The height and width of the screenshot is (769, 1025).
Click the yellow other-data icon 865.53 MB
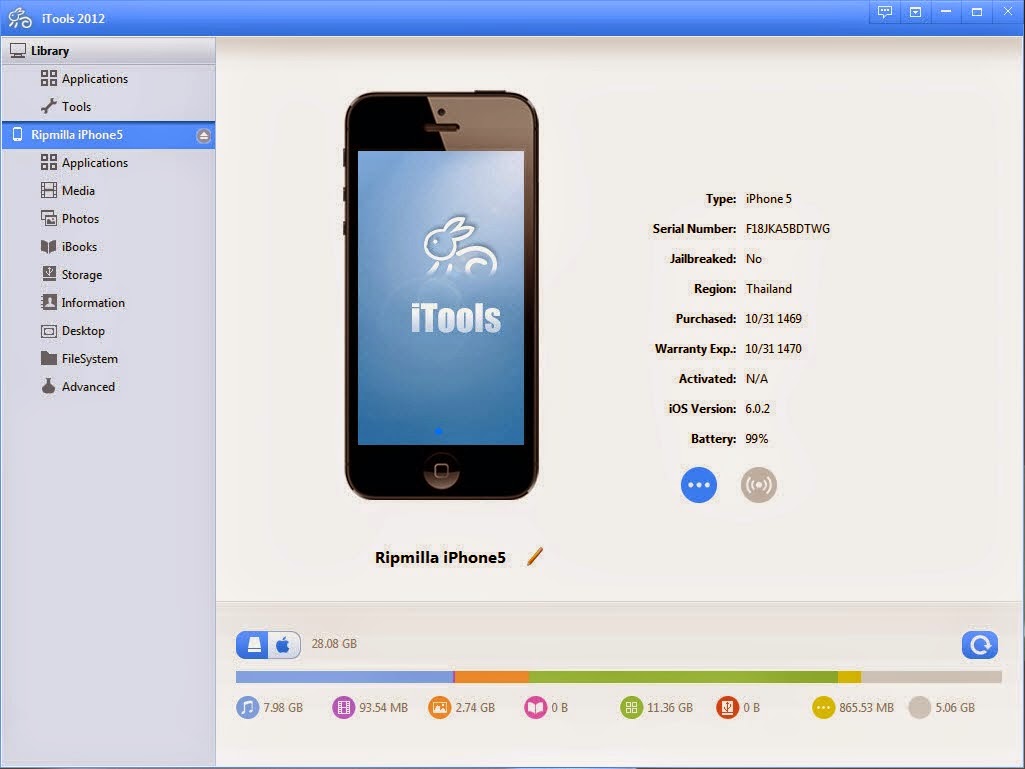tap(823, 708)
